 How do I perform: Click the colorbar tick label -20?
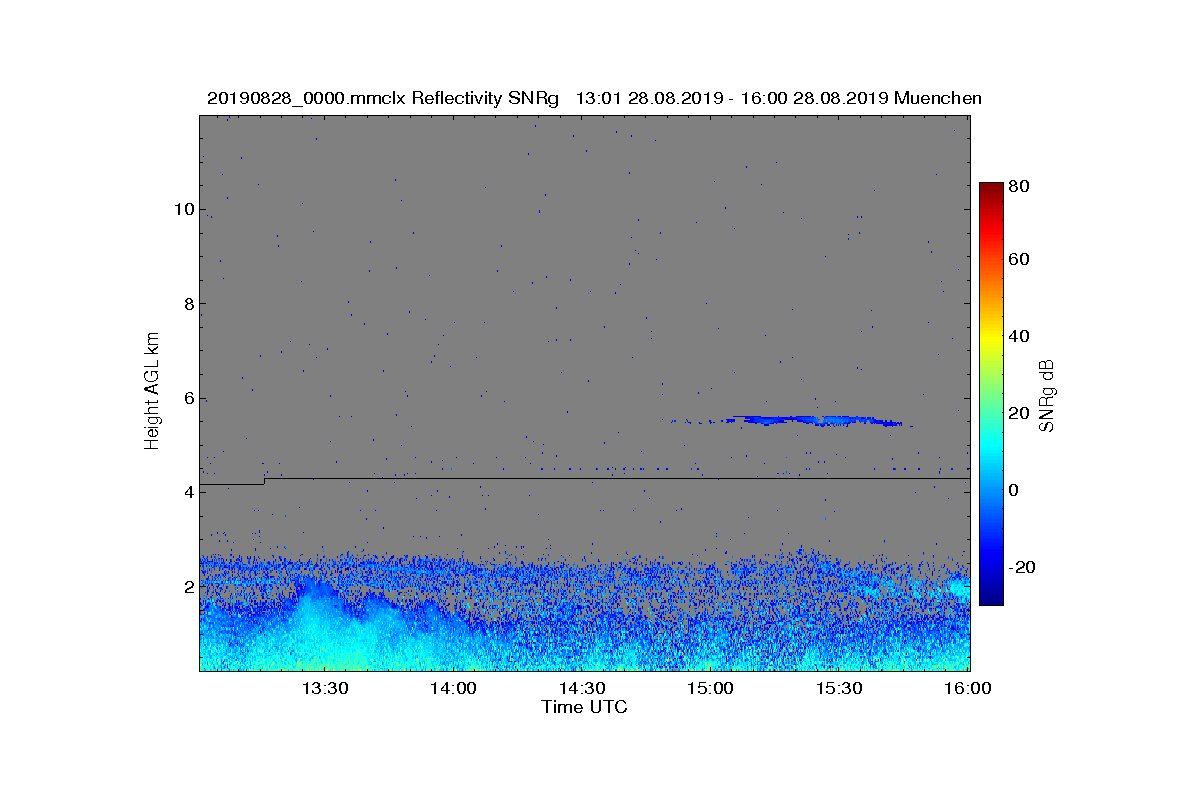point(1022,567)
